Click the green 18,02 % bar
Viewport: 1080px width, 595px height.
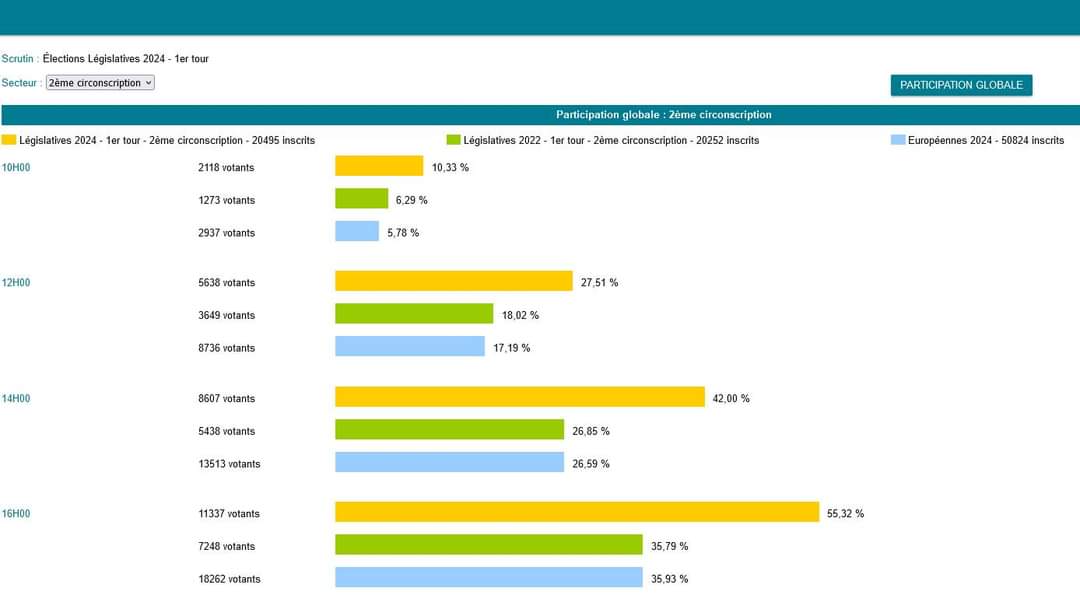(414, 313)
